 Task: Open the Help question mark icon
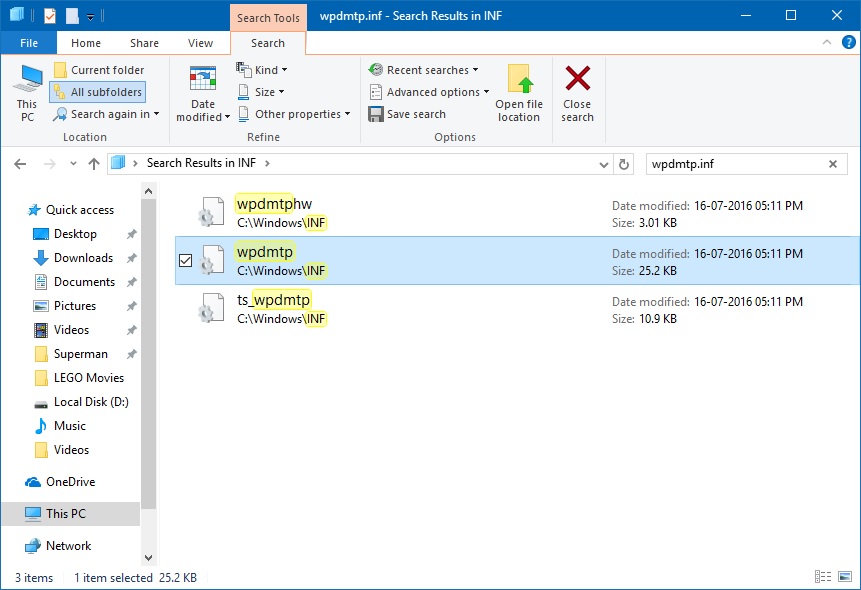click(x=848, y=42)
